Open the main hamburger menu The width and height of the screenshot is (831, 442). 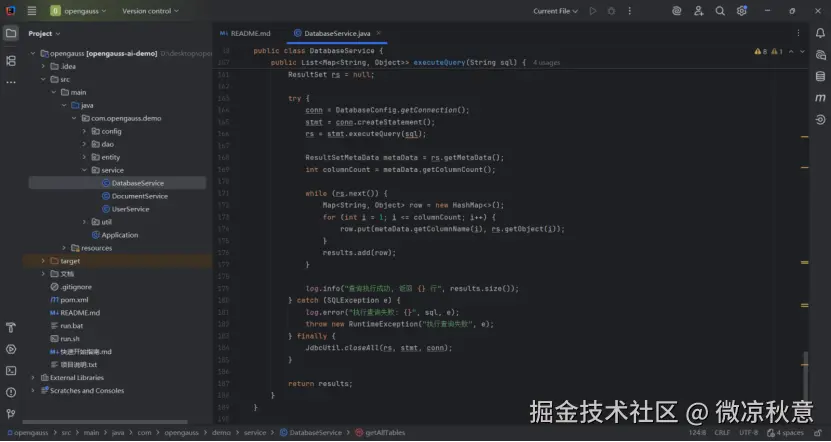pos(32,11)
